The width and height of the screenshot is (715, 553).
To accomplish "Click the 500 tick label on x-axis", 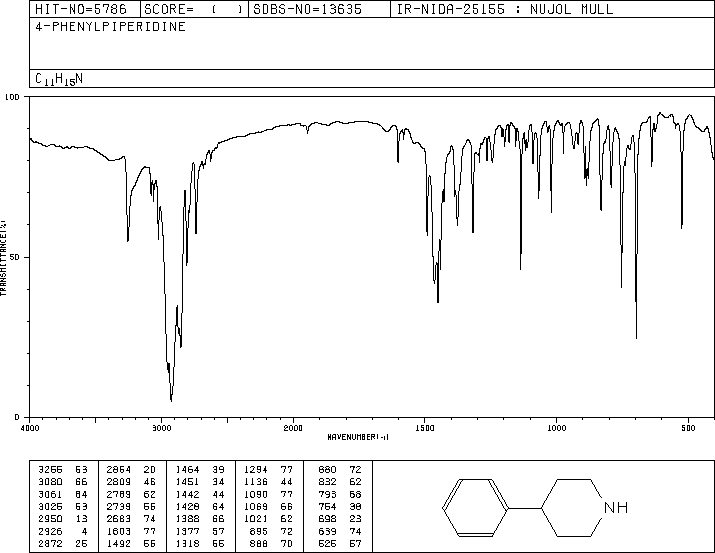I will (x=688, y=428).
